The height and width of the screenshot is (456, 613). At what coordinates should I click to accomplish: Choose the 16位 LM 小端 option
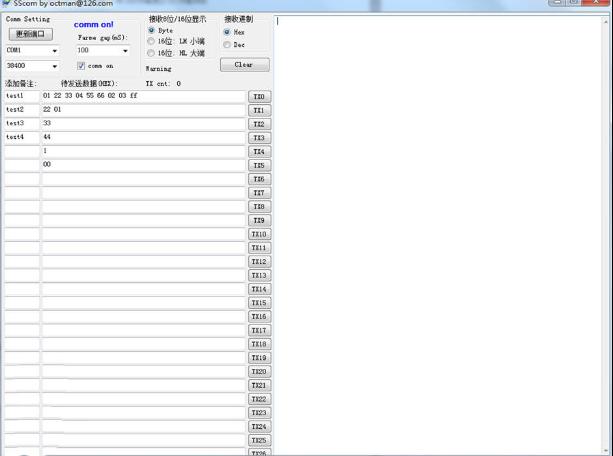152,42
